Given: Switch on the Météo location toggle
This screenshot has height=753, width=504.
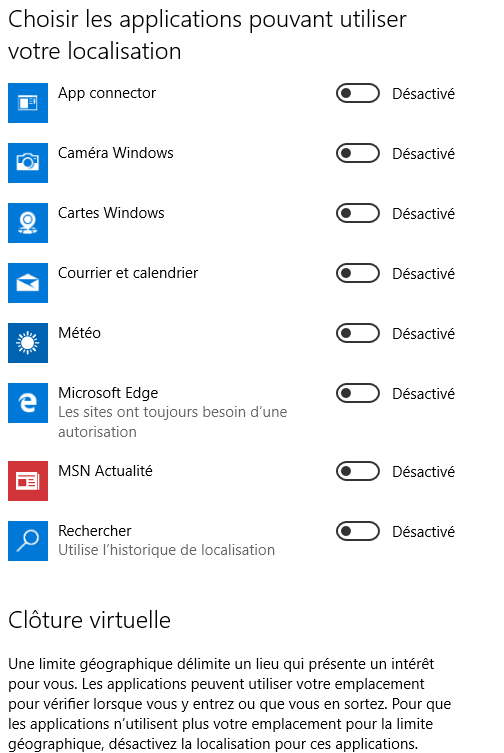Looking at the screenshot, I should coord(357,333).
